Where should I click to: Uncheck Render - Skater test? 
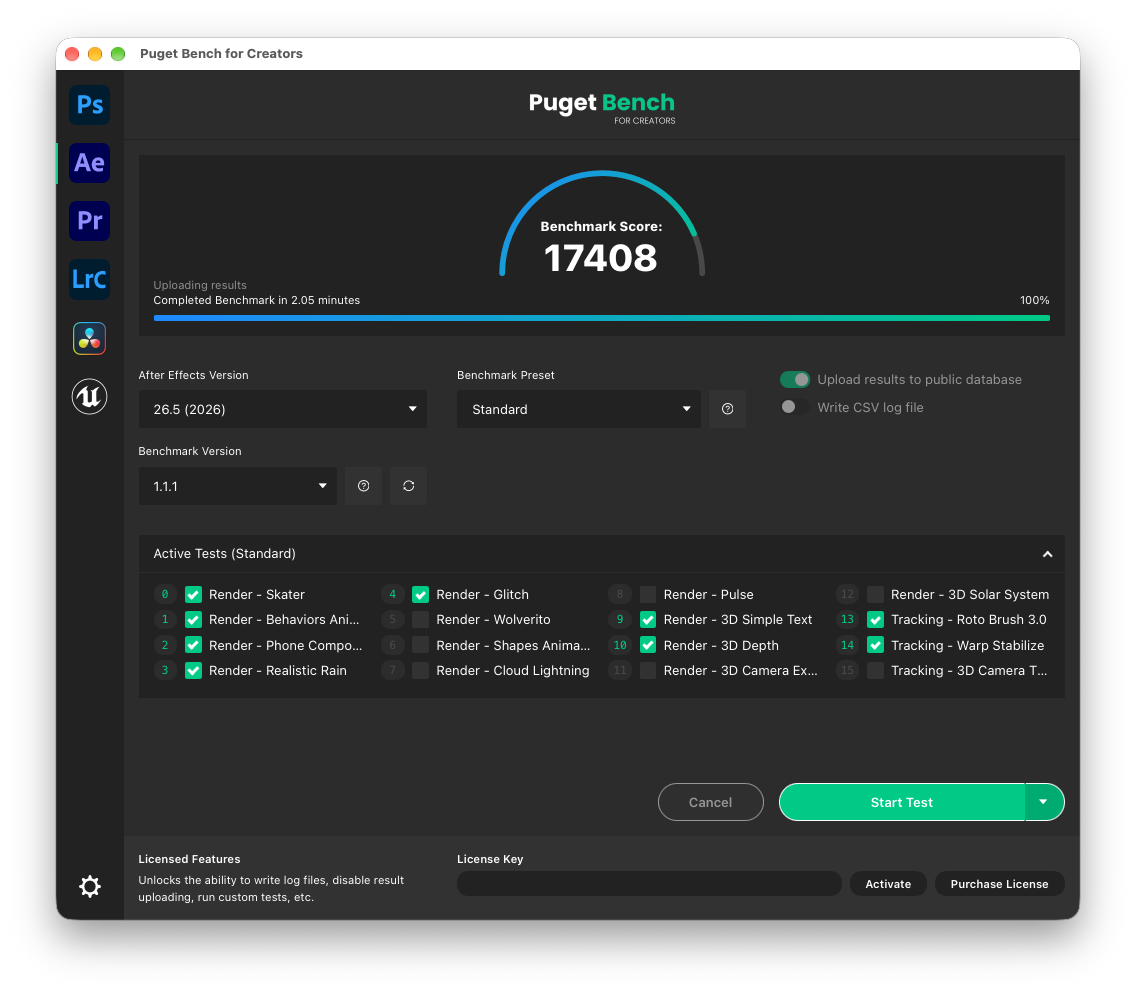193,595
